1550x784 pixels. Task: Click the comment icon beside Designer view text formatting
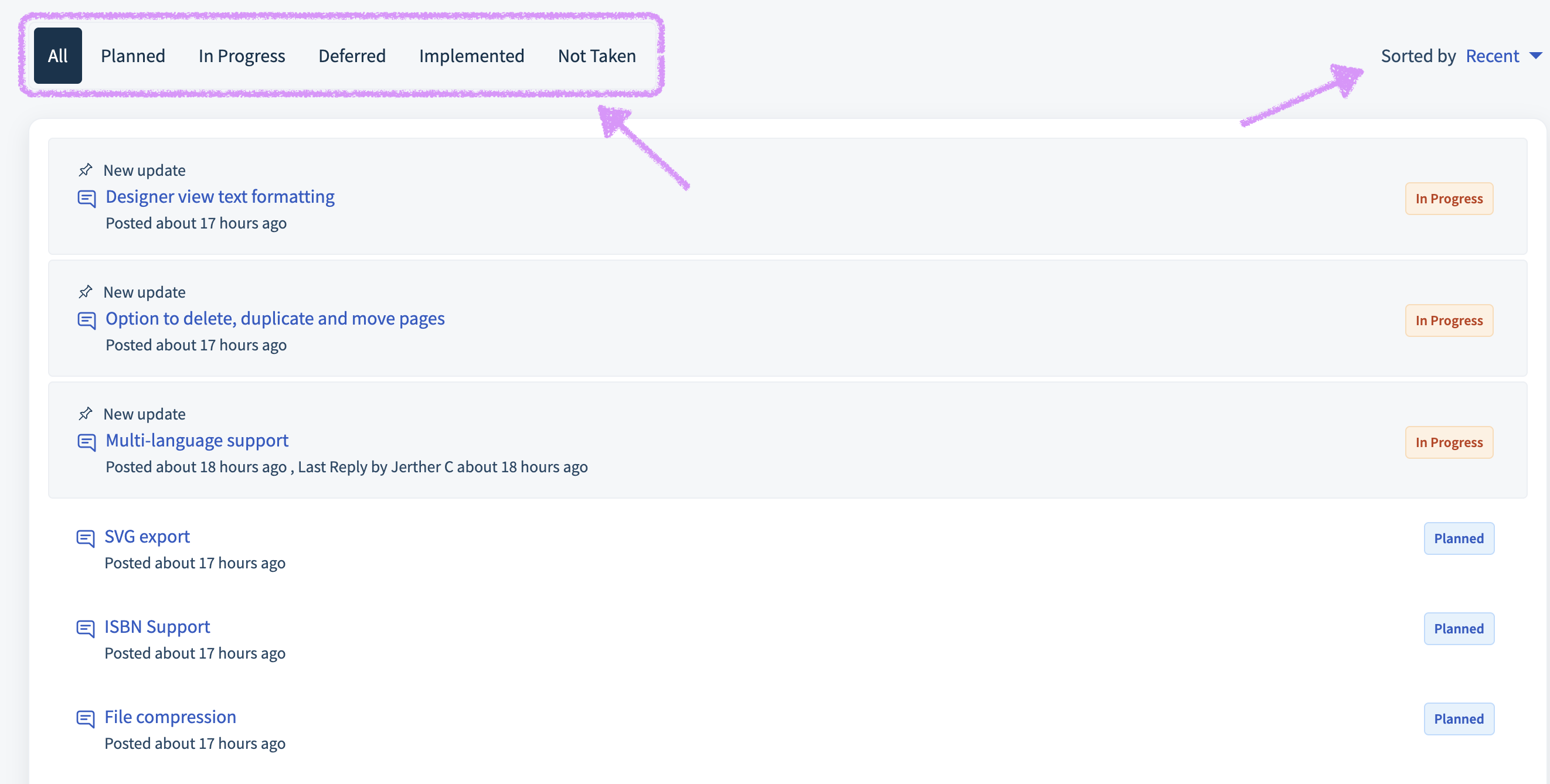click(87, 199)
